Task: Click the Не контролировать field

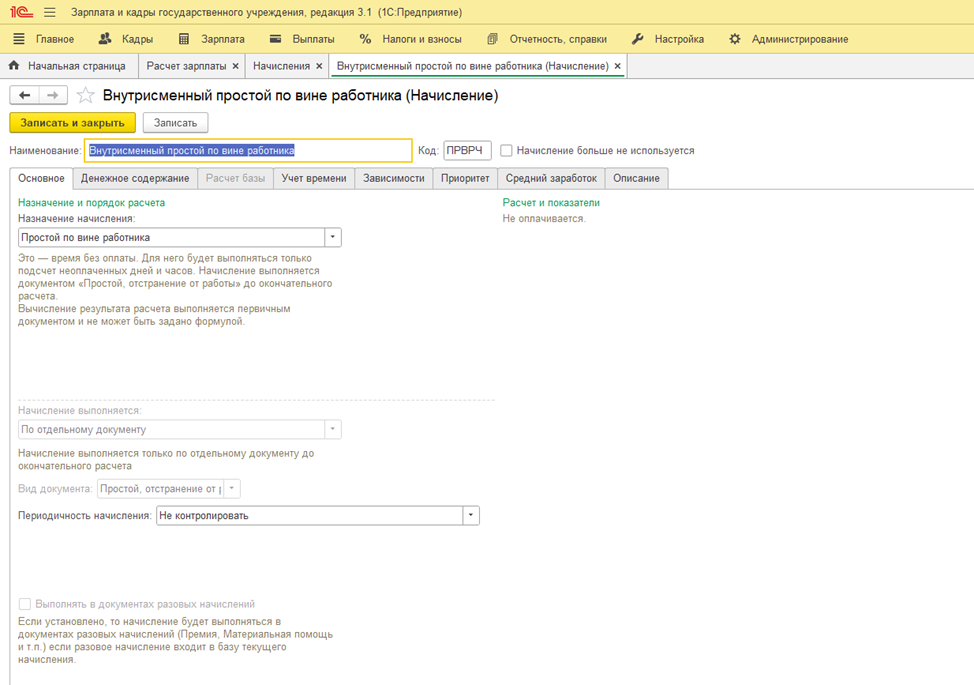Action: [x=309, y=515]
